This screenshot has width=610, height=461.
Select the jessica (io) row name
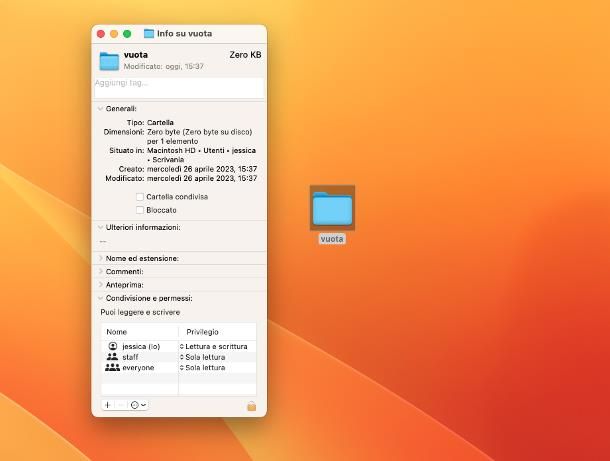pyautogui.click(x=141, y=346)
